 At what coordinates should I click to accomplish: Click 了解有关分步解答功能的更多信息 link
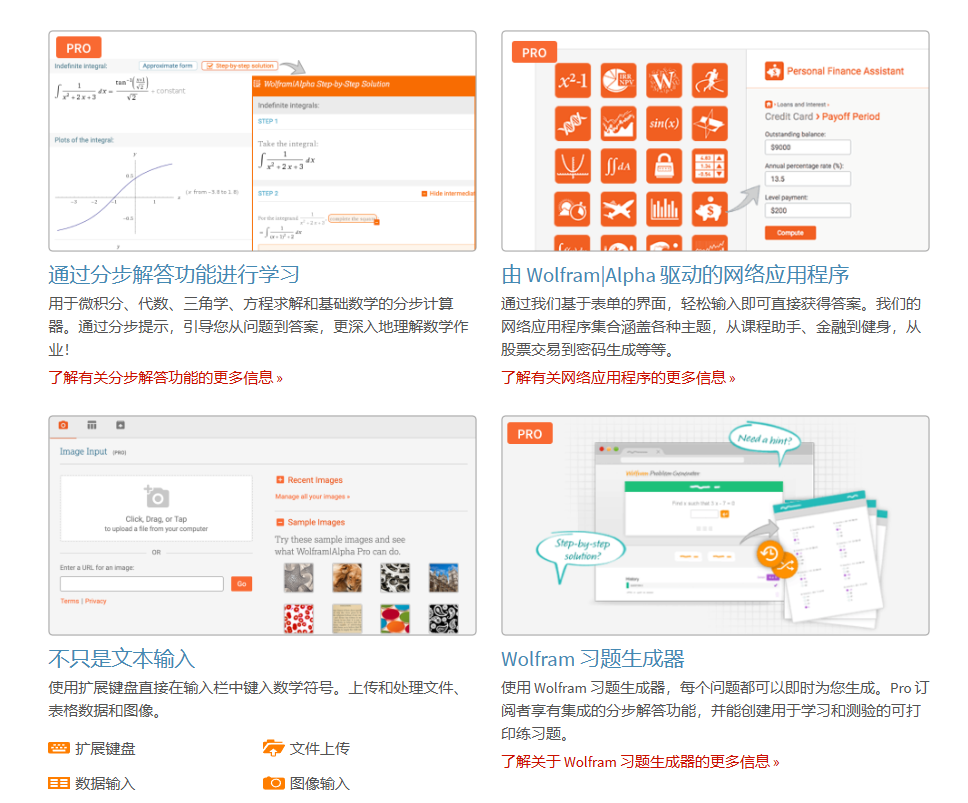(165, 378)
